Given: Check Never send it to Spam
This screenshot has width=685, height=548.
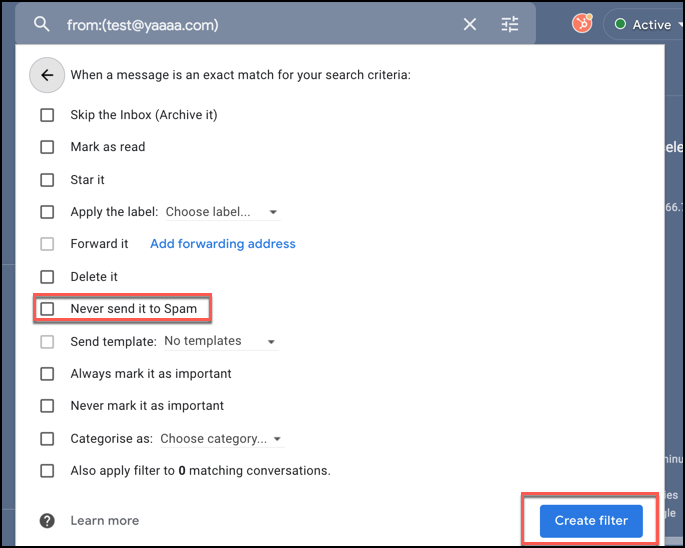Looking at the screenshot, I should coord(47,309).
